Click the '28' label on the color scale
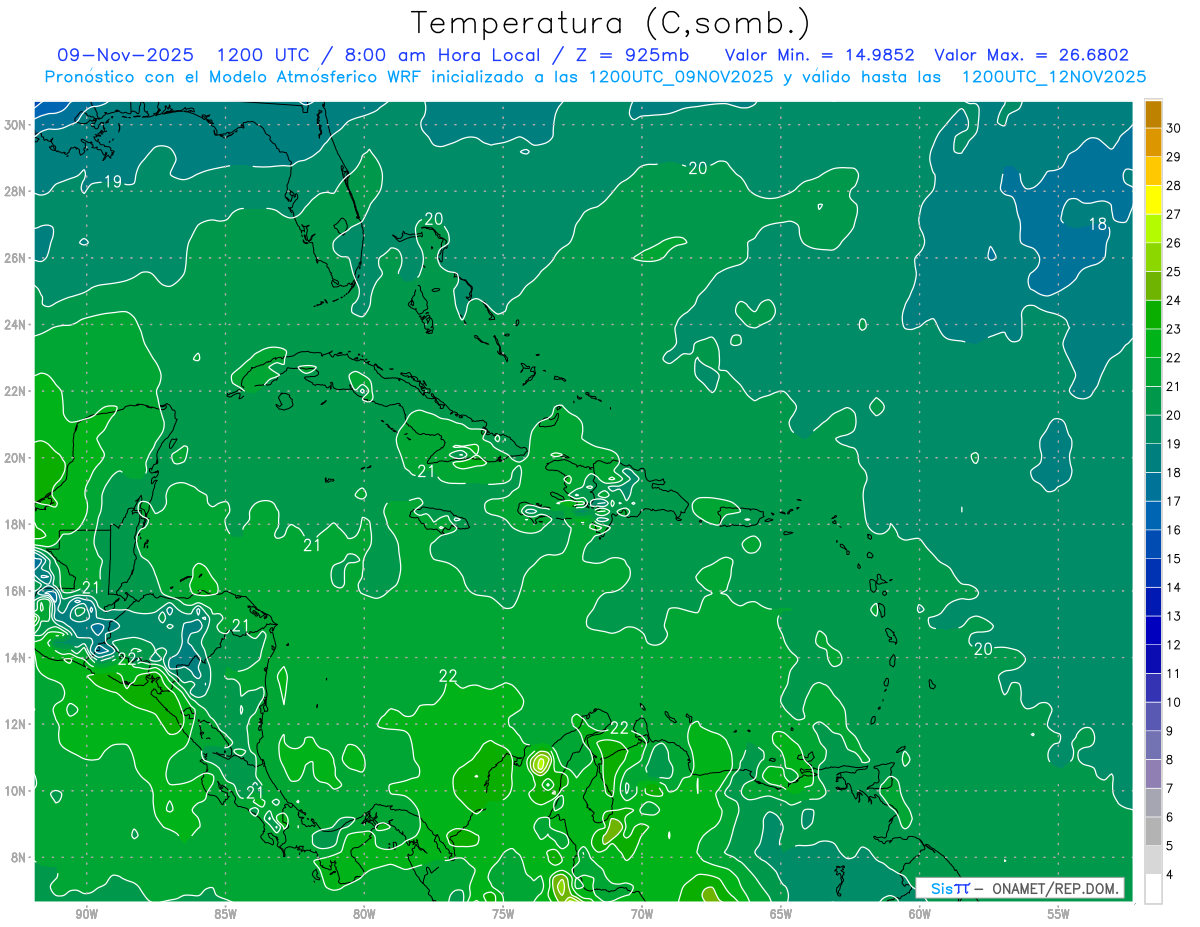Viewport: 1200px width, 927px height. [1174, 186]
